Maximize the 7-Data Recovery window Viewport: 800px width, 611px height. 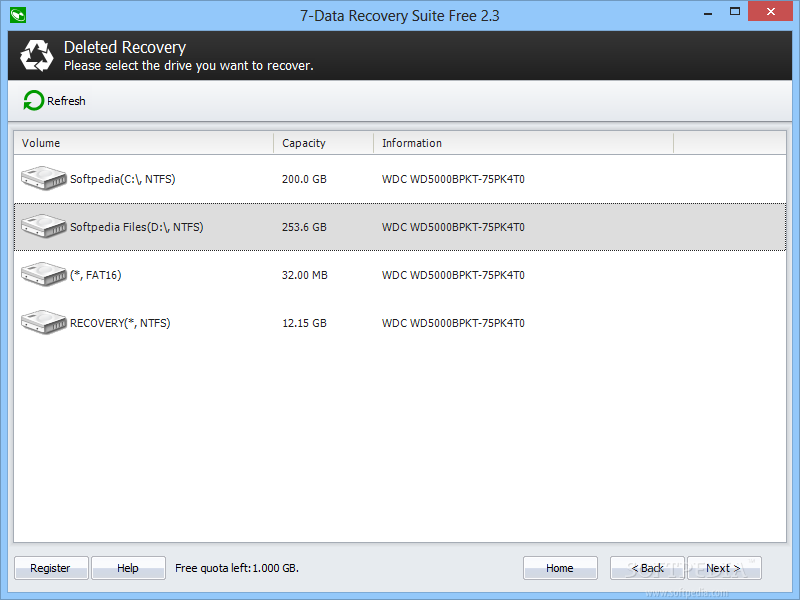735,11
